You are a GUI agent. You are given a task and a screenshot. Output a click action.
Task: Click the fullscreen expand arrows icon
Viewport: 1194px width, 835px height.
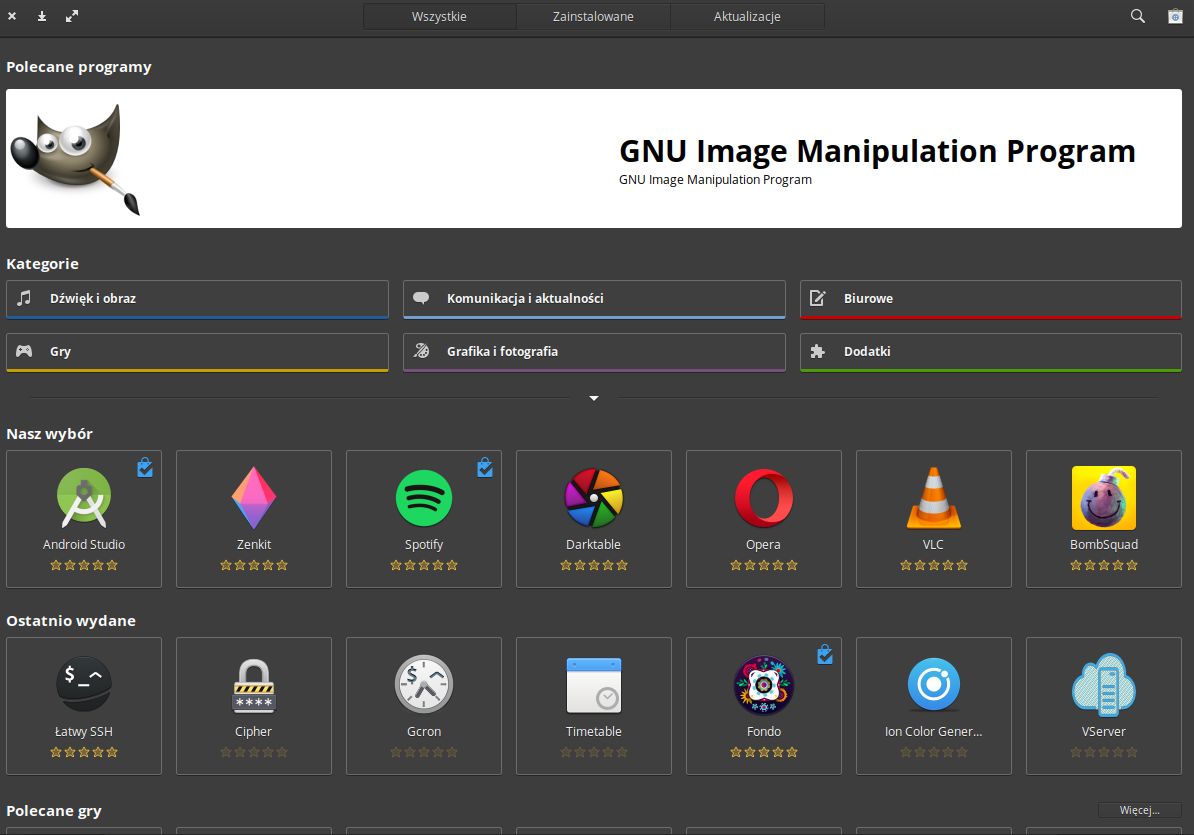pos(72,16)
